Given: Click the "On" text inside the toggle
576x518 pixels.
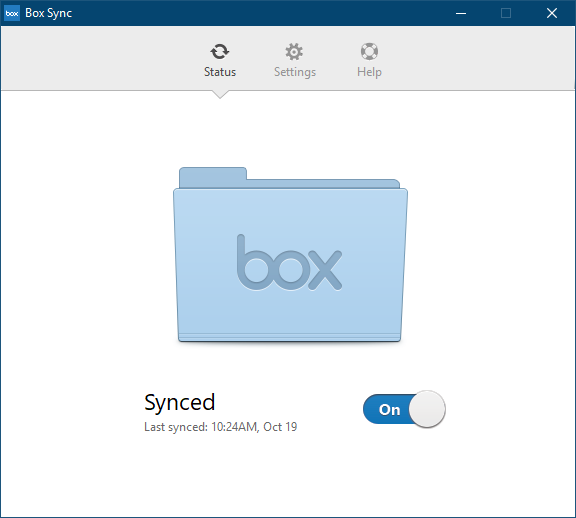Looking at the screenshot, I should (x=389, y=410).
